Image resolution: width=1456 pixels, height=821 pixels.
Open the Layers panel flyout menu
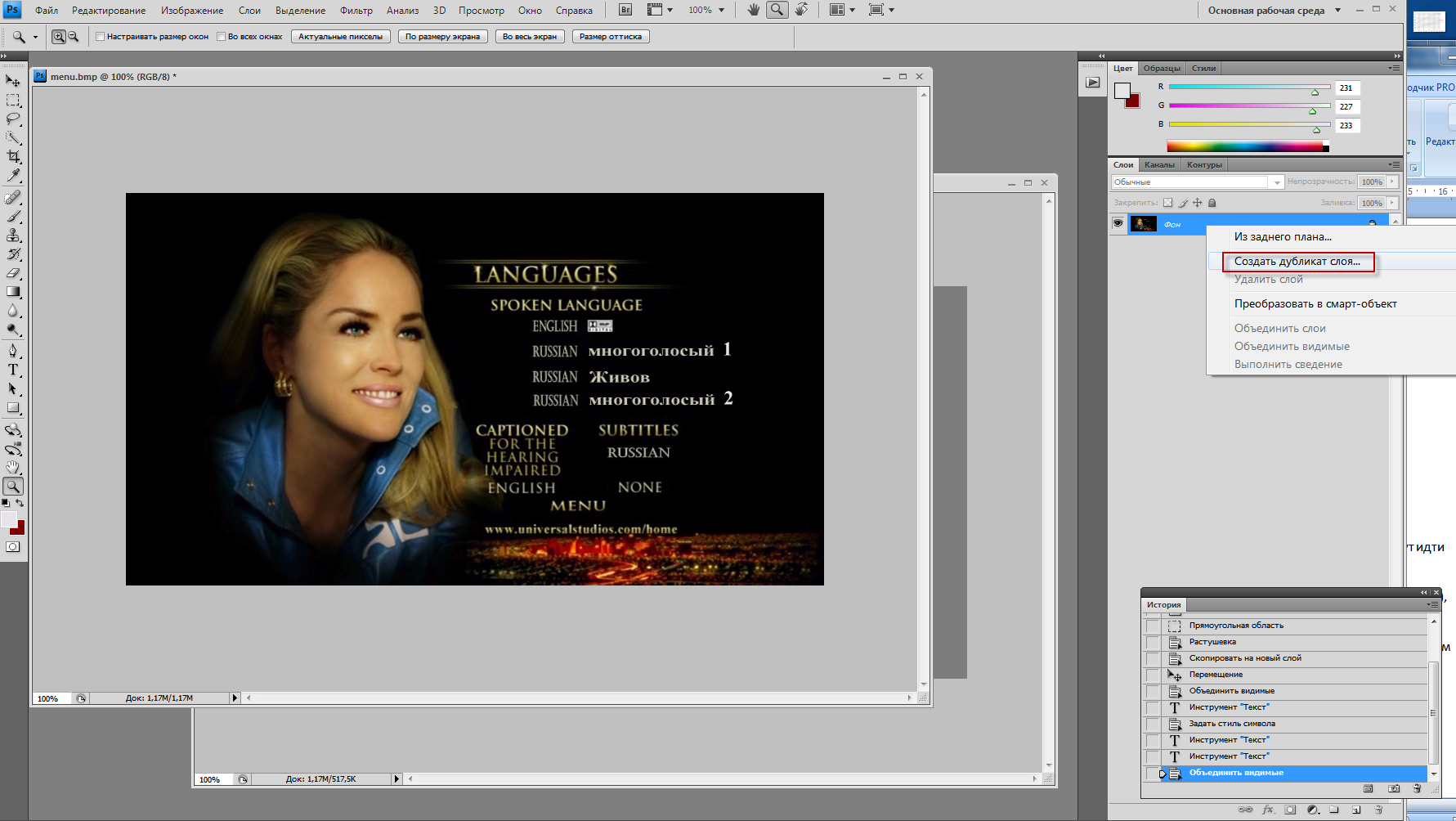1394,164
